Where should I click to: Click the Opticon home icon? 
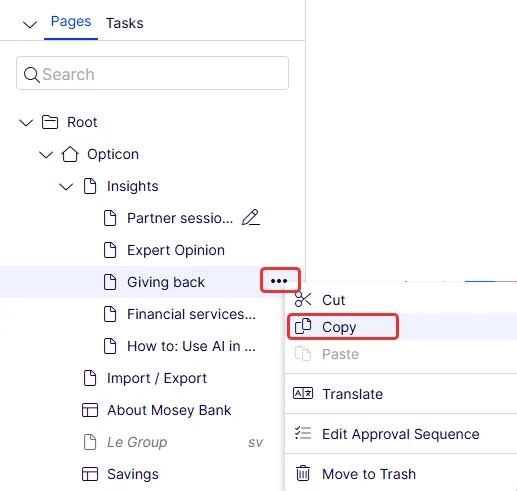(x=70, y=154)
